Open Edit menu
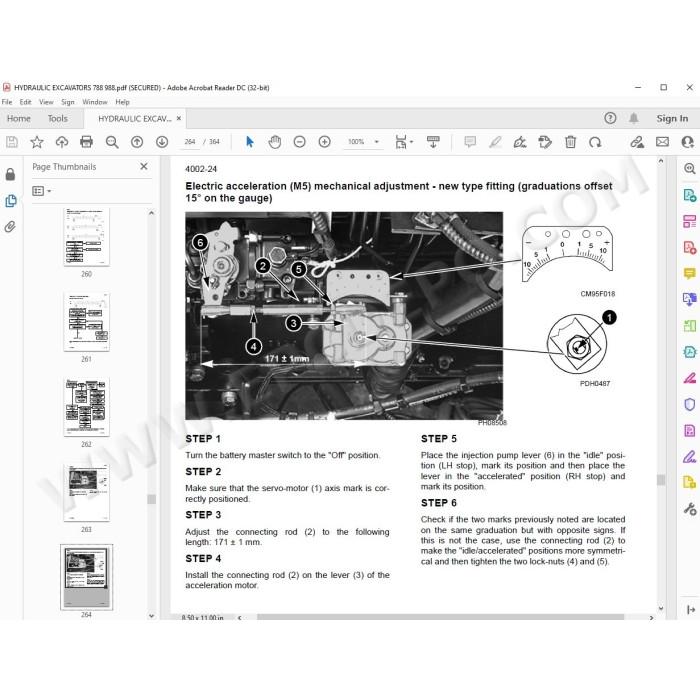This screenshot has width=700, height=700. (25, 102)
